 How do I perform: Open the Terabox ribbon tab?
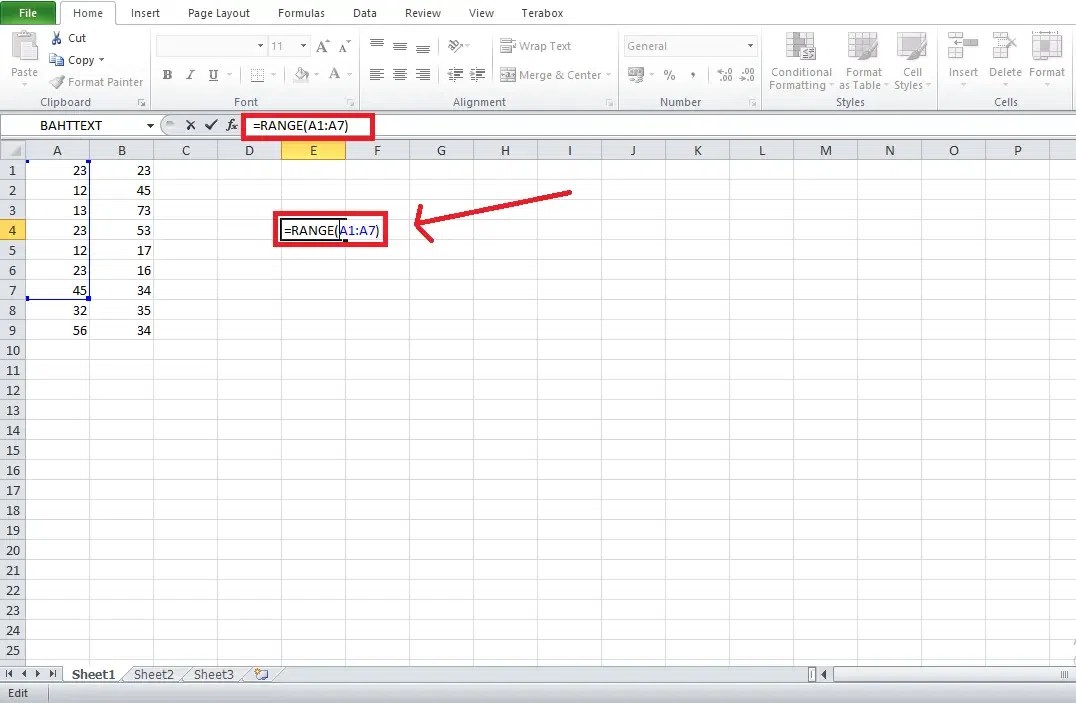click(x=541, y=12)
